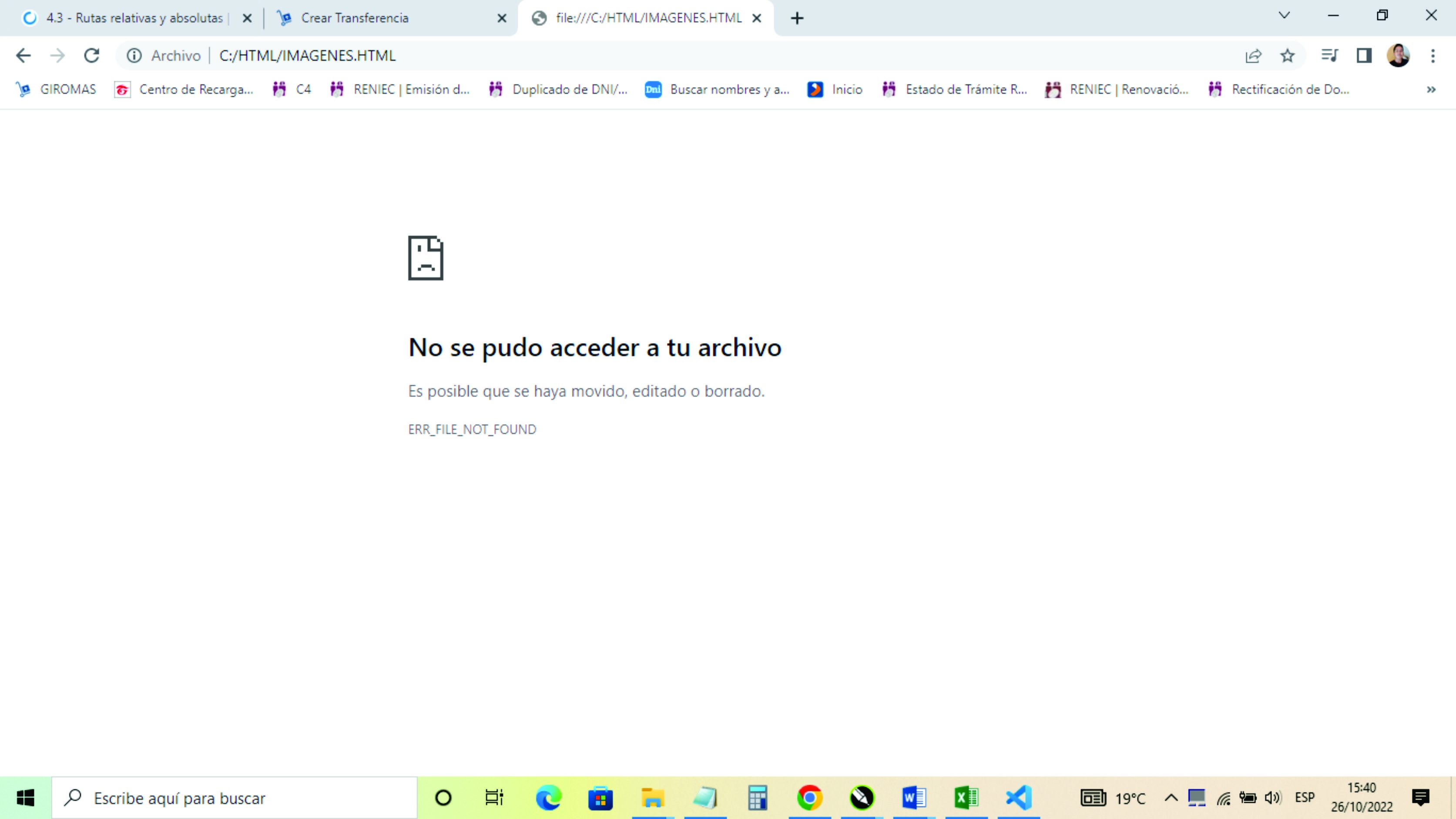The image size is (1456, 819).
Task: Click the back navigation arrow
Action: point(24,55)
